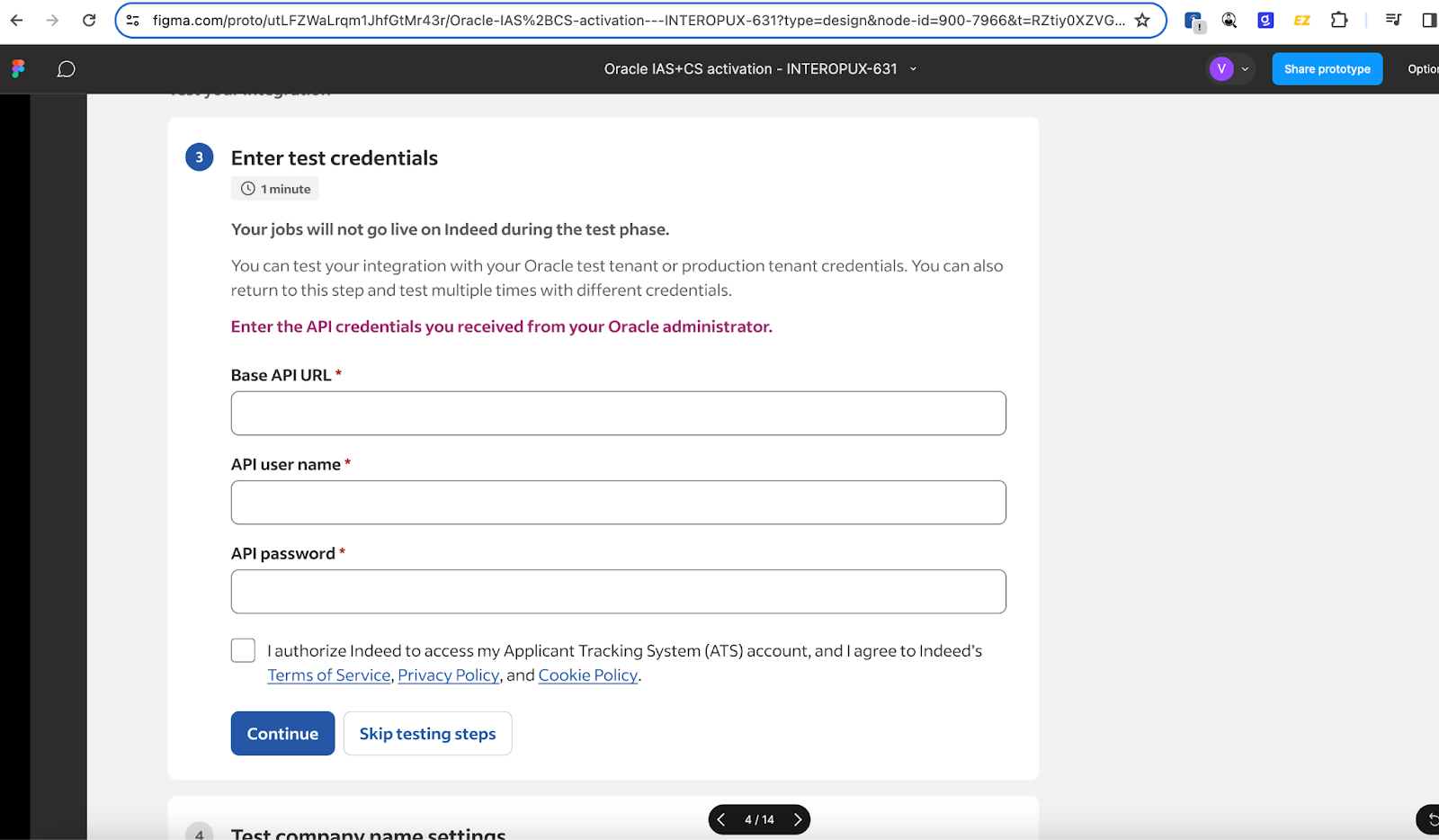Screen dimensions: 1439x840
Task: Open site information icon in address bar
Action: 133,20
